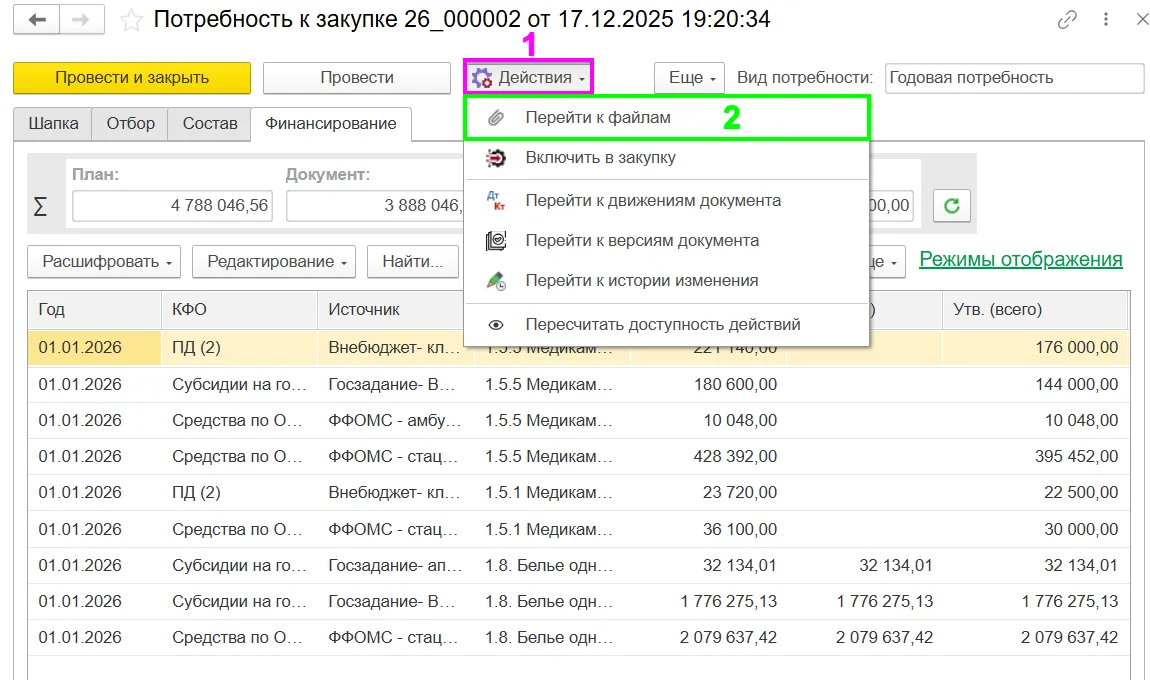
Task: Click the План amount field 4 788 046,56
Action: pos(172,206)
